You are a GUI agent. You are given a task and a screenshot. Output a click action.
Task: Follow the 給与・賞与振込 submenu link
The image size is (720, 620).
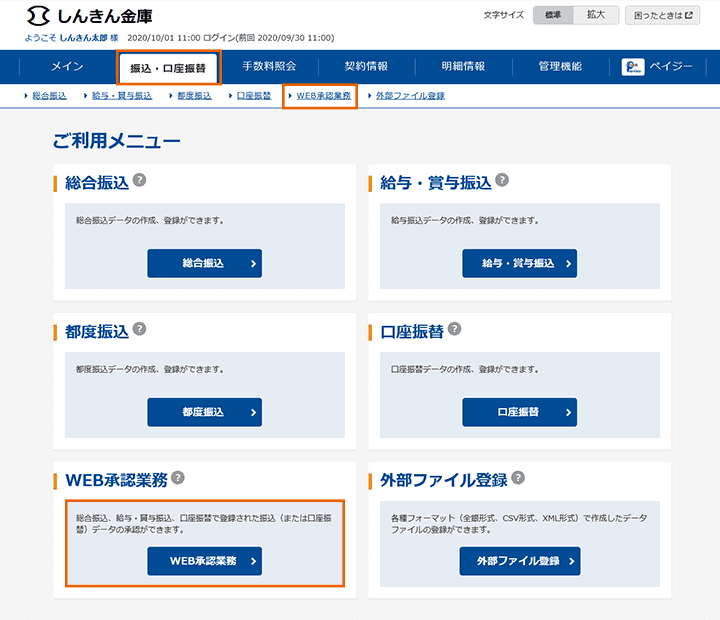pyautogui.click(x=121, y=96)
